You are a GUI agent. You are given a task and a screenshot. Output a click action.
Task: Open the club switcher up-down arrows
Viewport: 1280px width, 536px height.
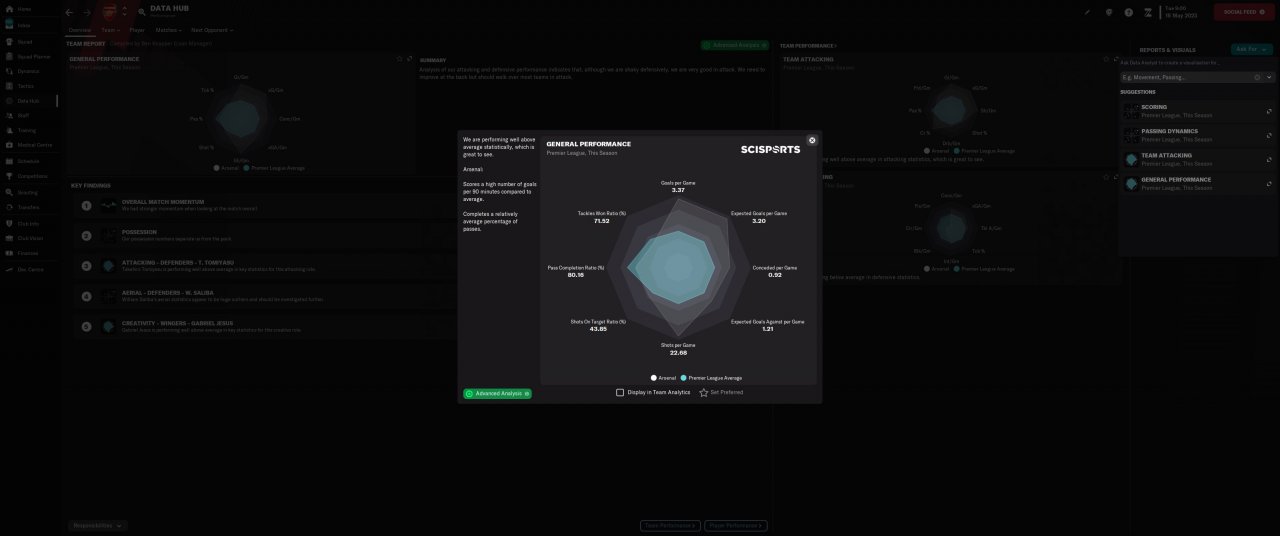click(x=124, y=13)
